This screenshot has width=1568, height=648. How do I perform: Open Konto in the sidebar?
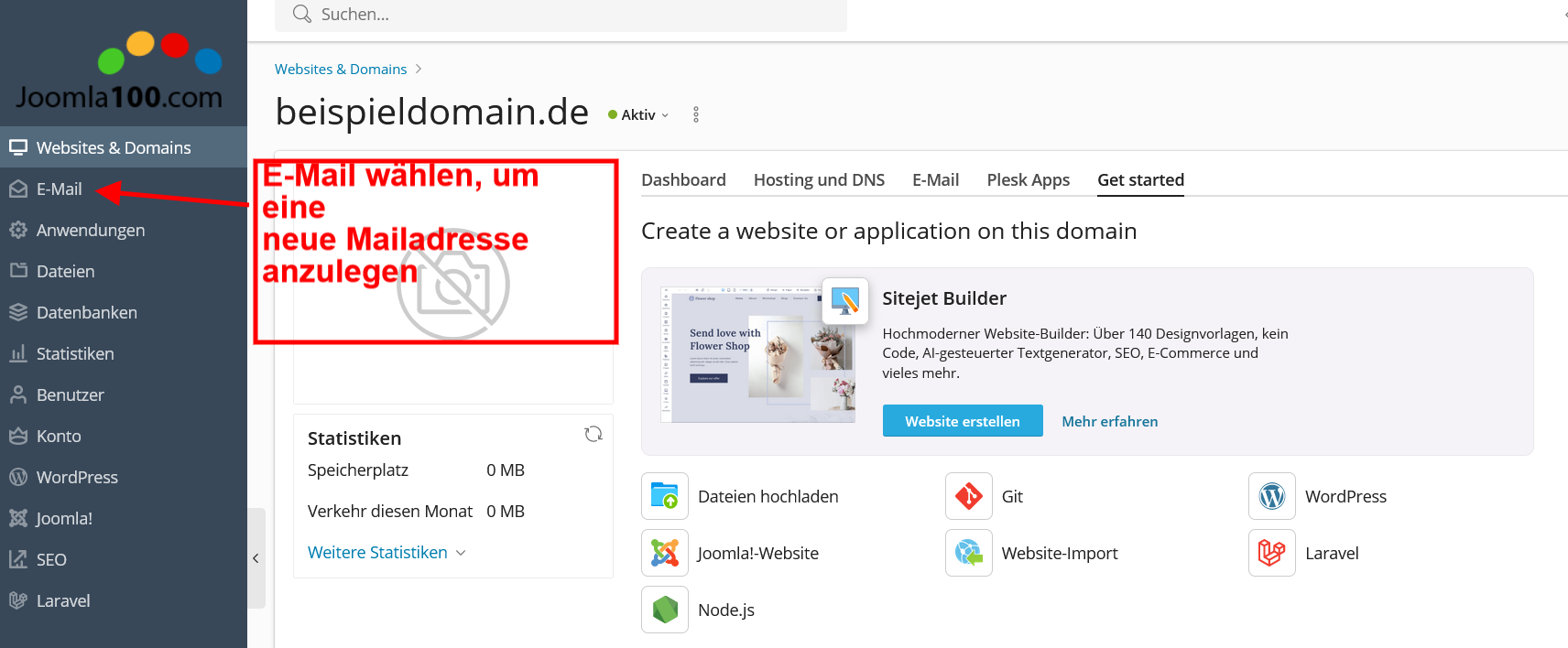pyautogui.click(x=124, y=436)
